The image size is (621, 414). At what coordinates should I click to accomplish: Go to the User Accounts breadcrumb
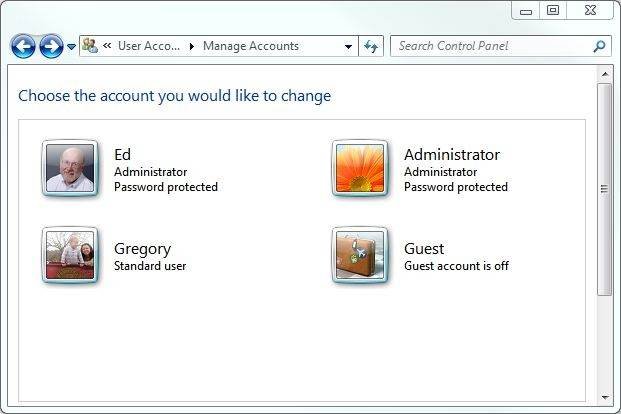[150, 46]
